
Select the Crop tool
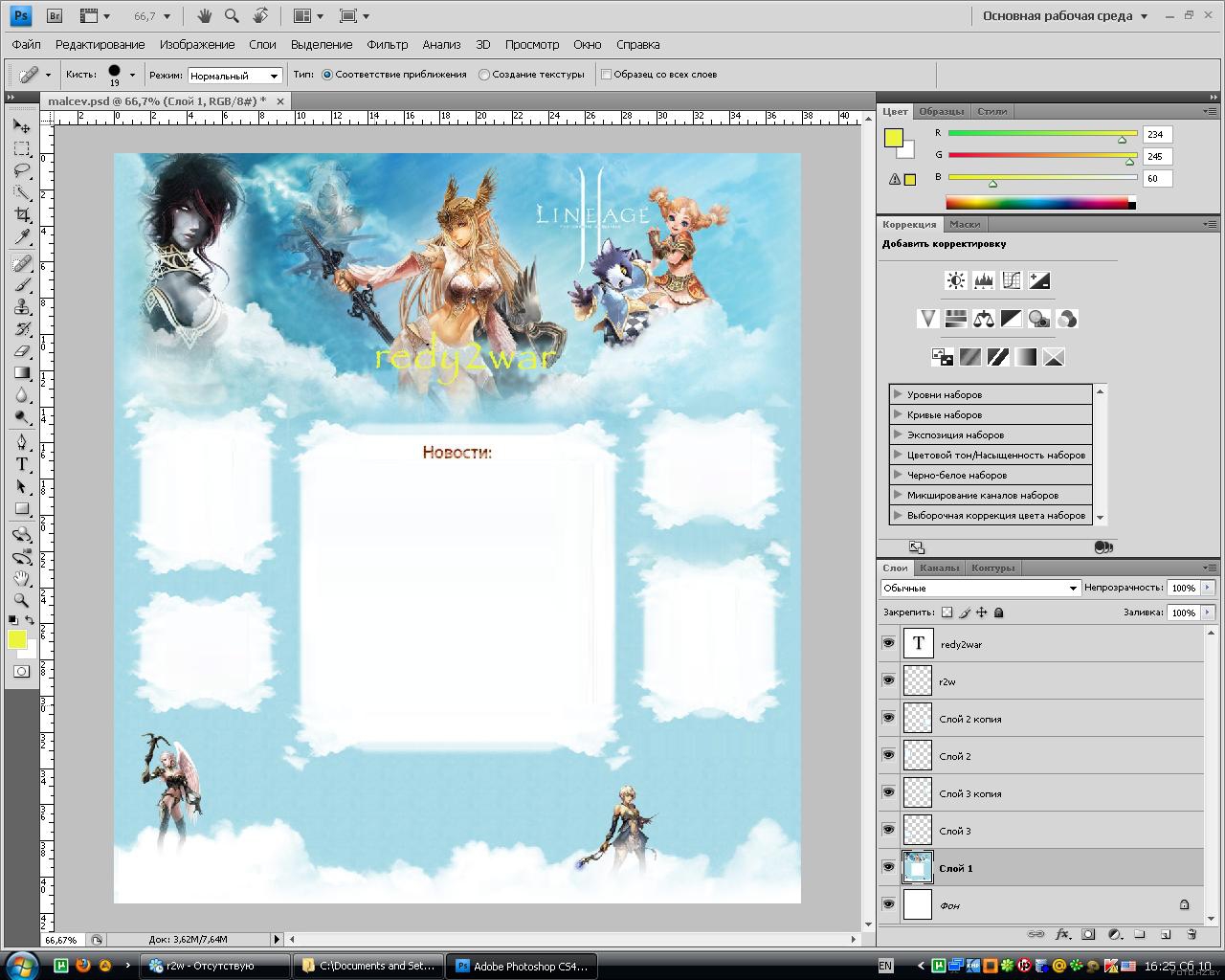22,215
